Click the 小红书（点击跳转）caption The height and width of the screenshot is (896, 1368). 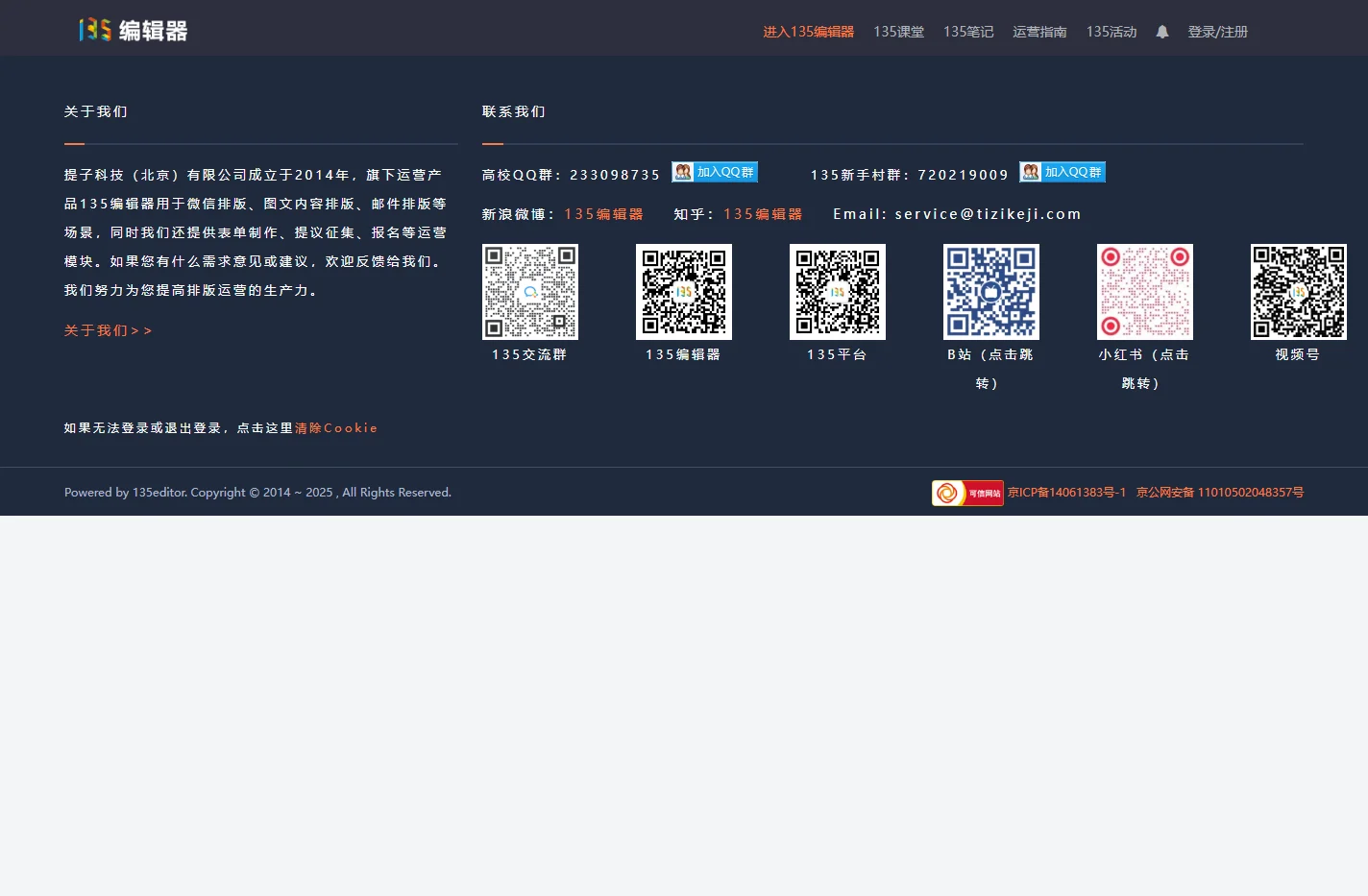coord(1144,369)
